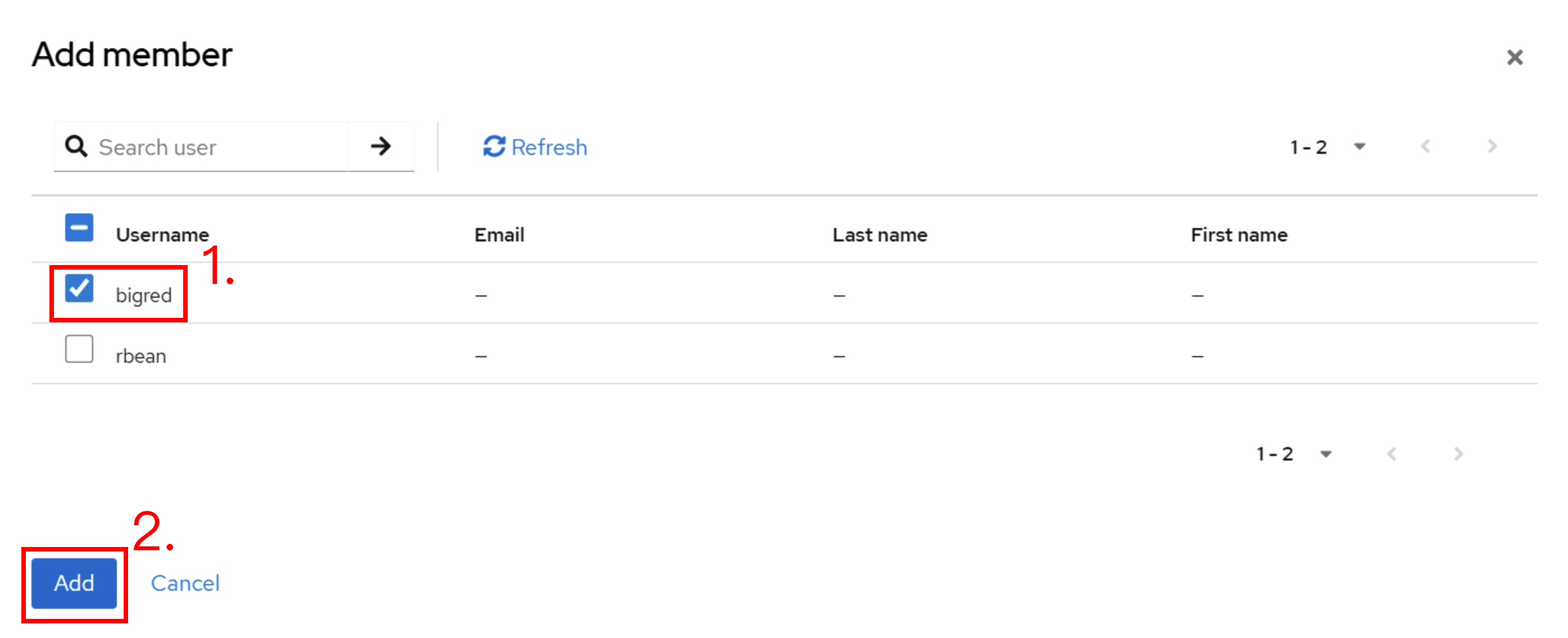Go to previous page in top pagination
Image resolution: width=1568 pixels, height=638 pixels.
(x=1426, y=147)
